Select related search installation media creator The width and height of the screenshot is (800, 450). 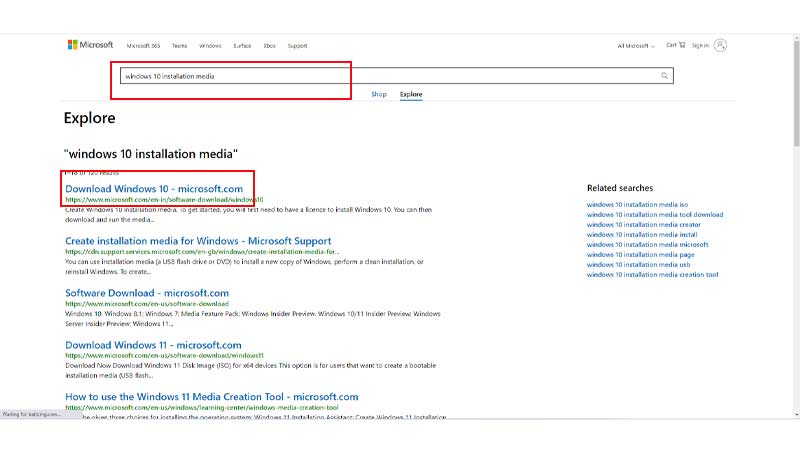644,224
